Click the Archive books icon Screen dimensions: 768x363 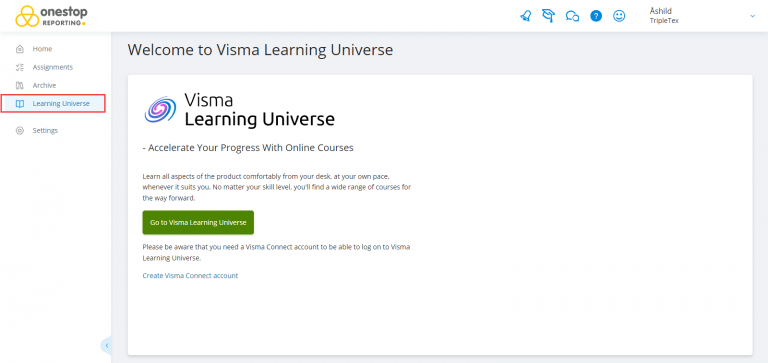point(20,85)
